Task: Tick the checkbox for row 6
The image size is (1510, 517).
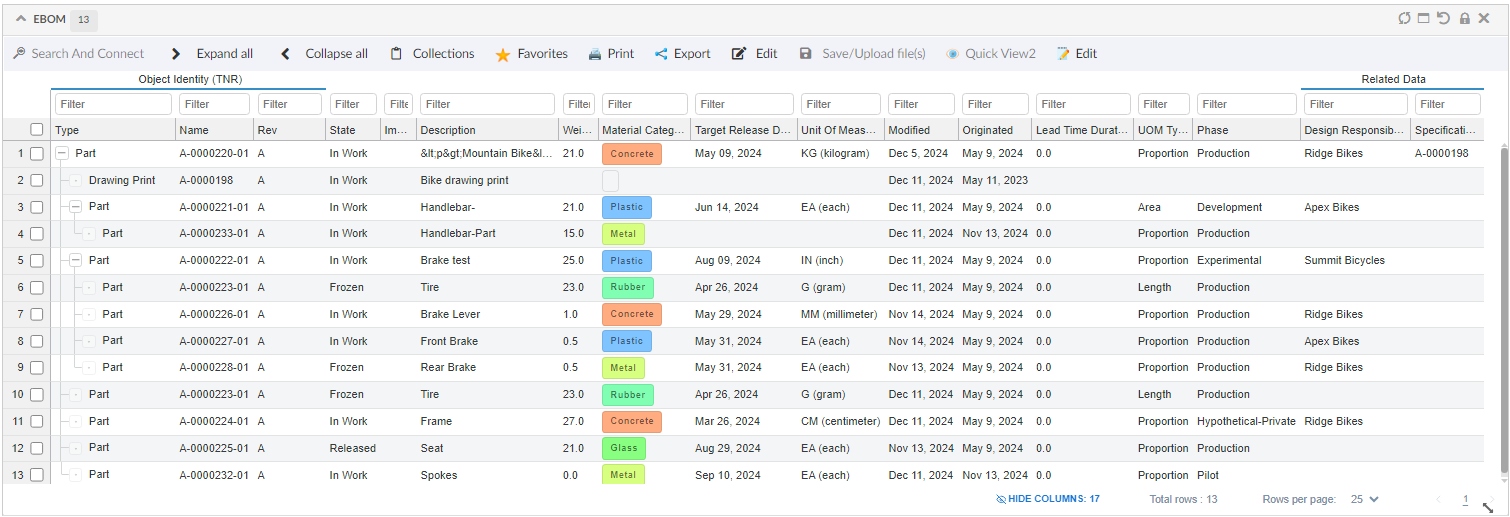Action: [x=37, y=287]
